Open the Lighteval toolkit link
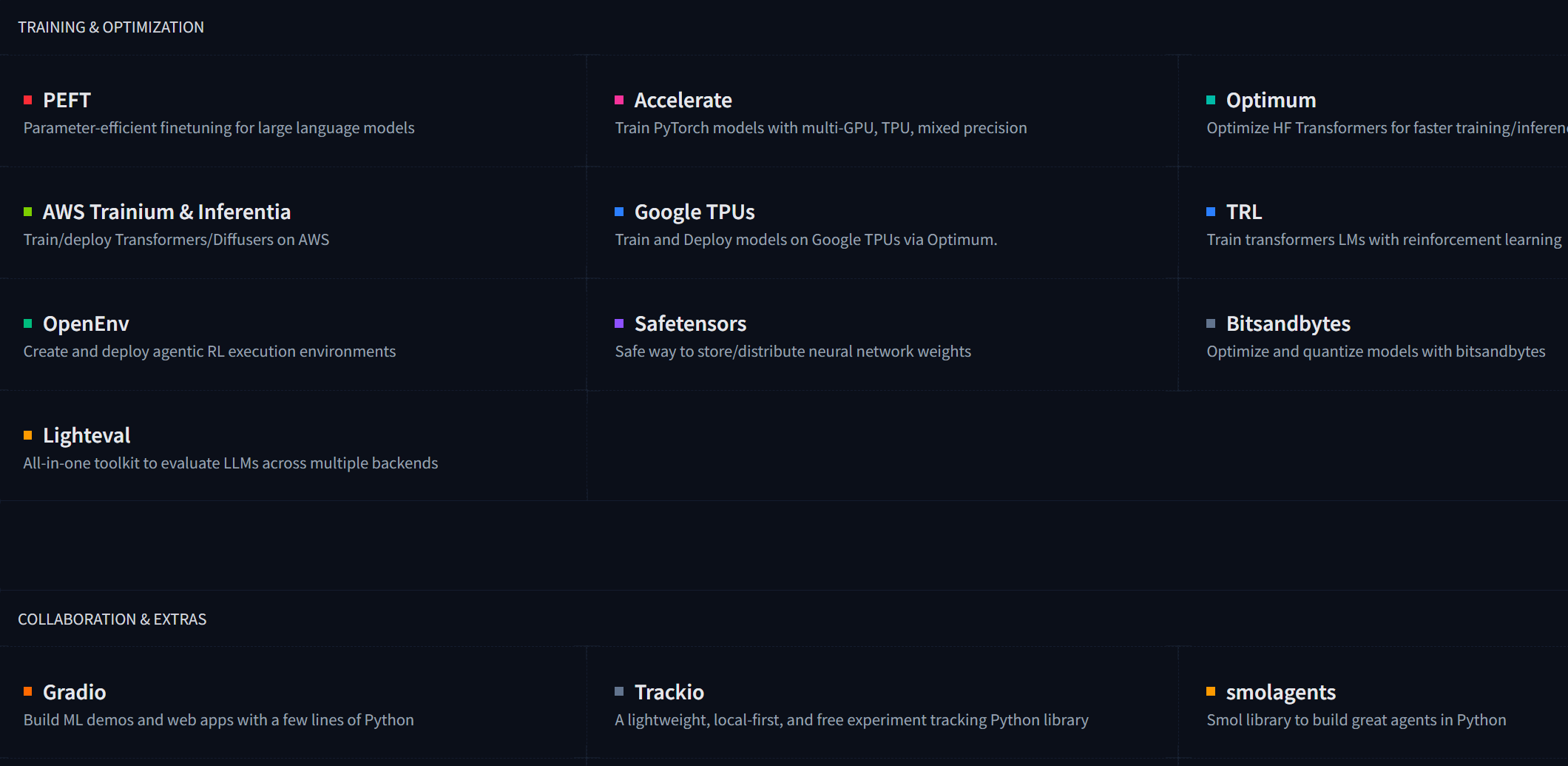This screenshot has width=1568, height=766. 87,435
